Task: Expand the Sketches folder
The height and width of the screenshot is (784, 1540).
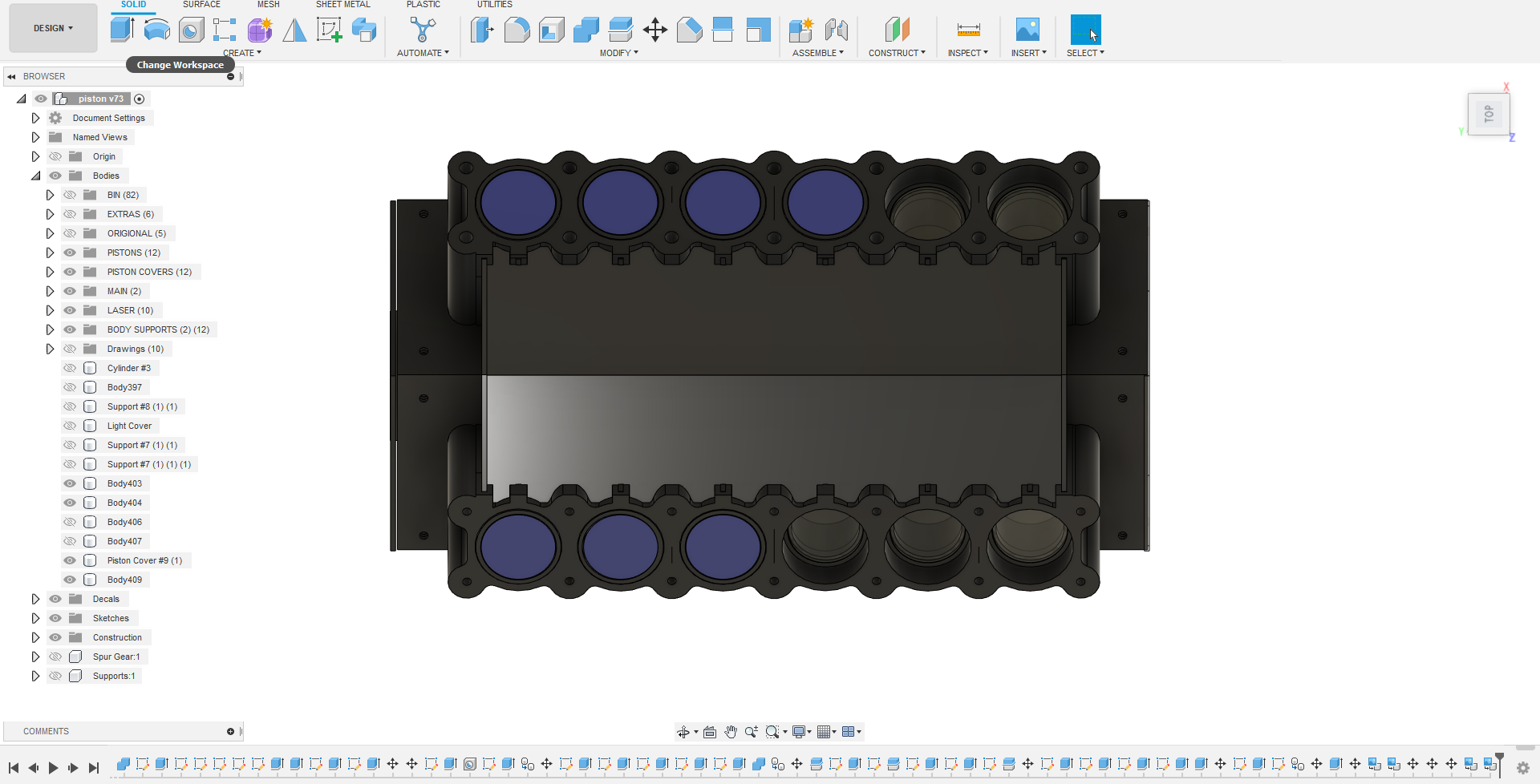Action: [x=35, y=618]
